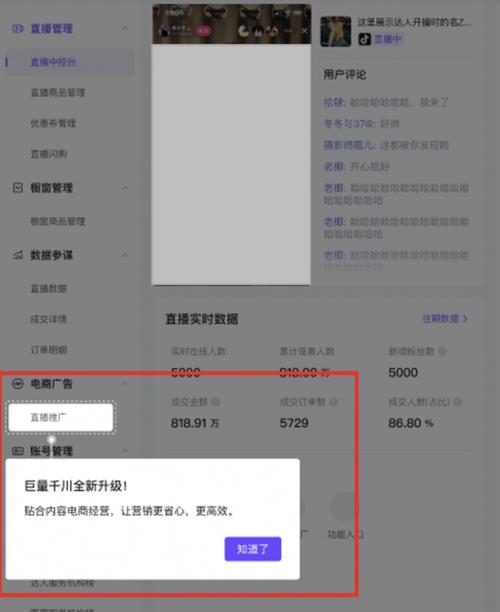
Task: Click the 橱窗管理 section icon
Action: pyautogui.click(x=18, y=188)
